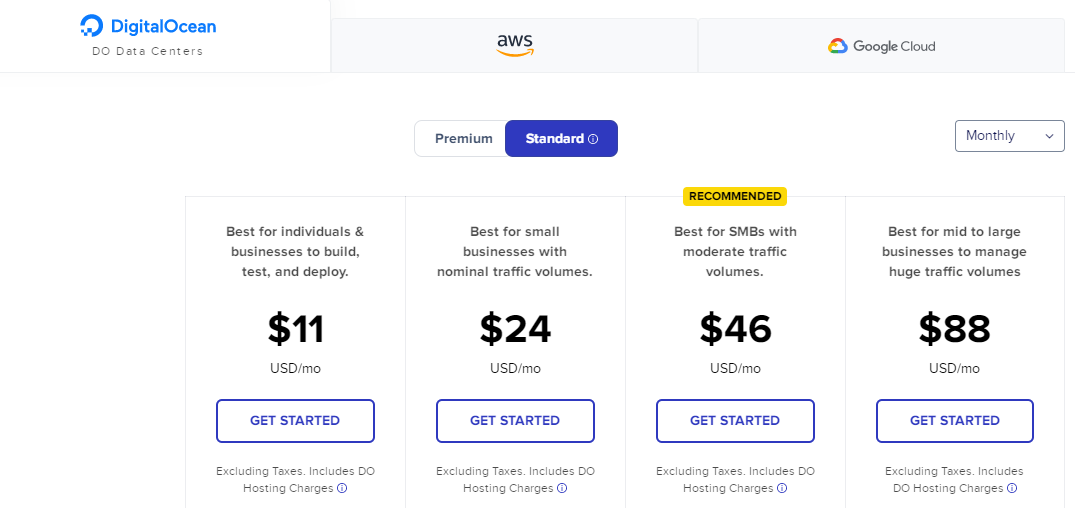Click info icon under the $24 plan
Image resolution: width=1075 pixels, height=508 pixels.
click(x=562, y=489)
